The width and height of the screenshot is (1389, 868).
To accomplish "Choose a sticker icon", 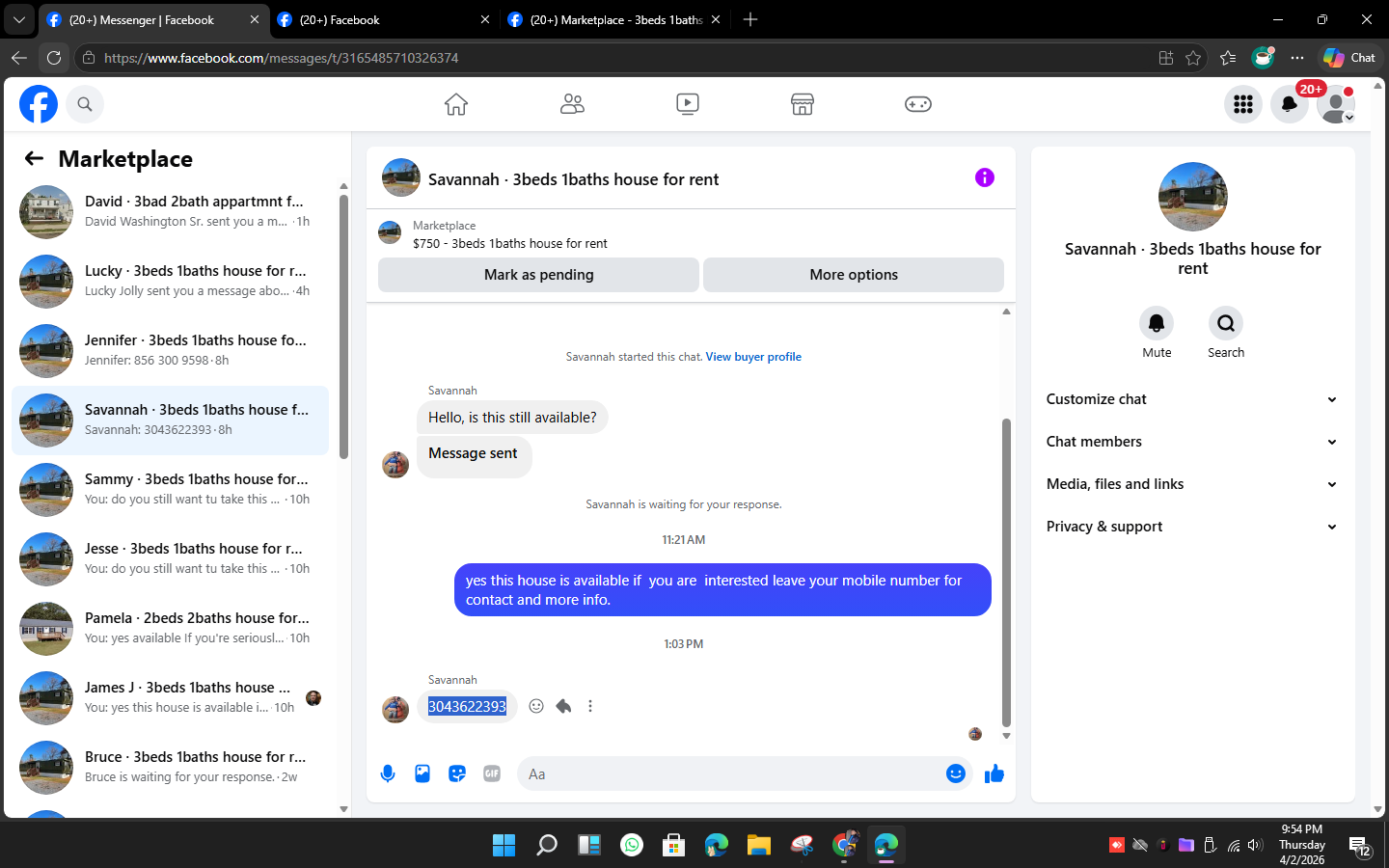I will [457, 773].
